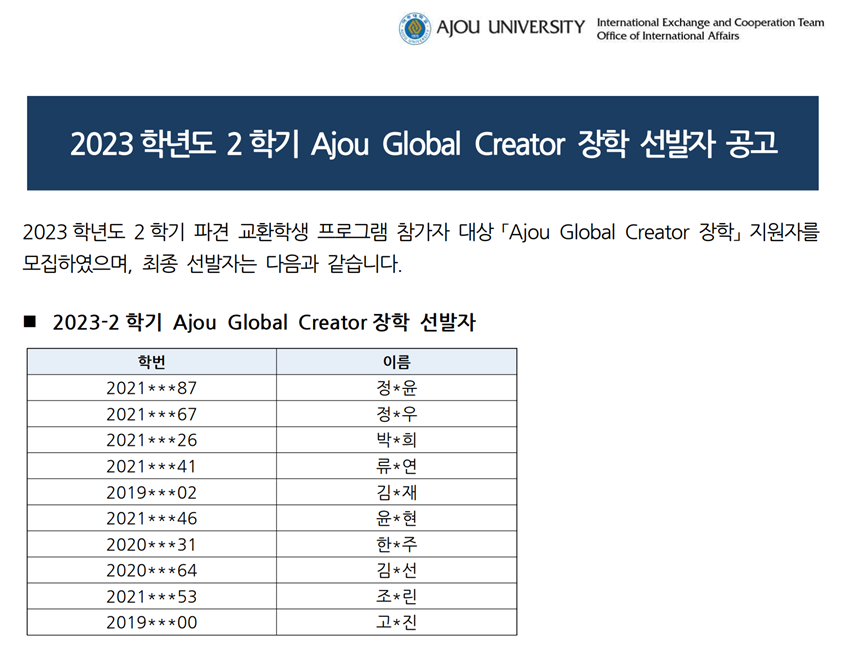Select student ID cell 2021***41
The height and width of the screenshot is (665, 848).
tap(151, 466)
